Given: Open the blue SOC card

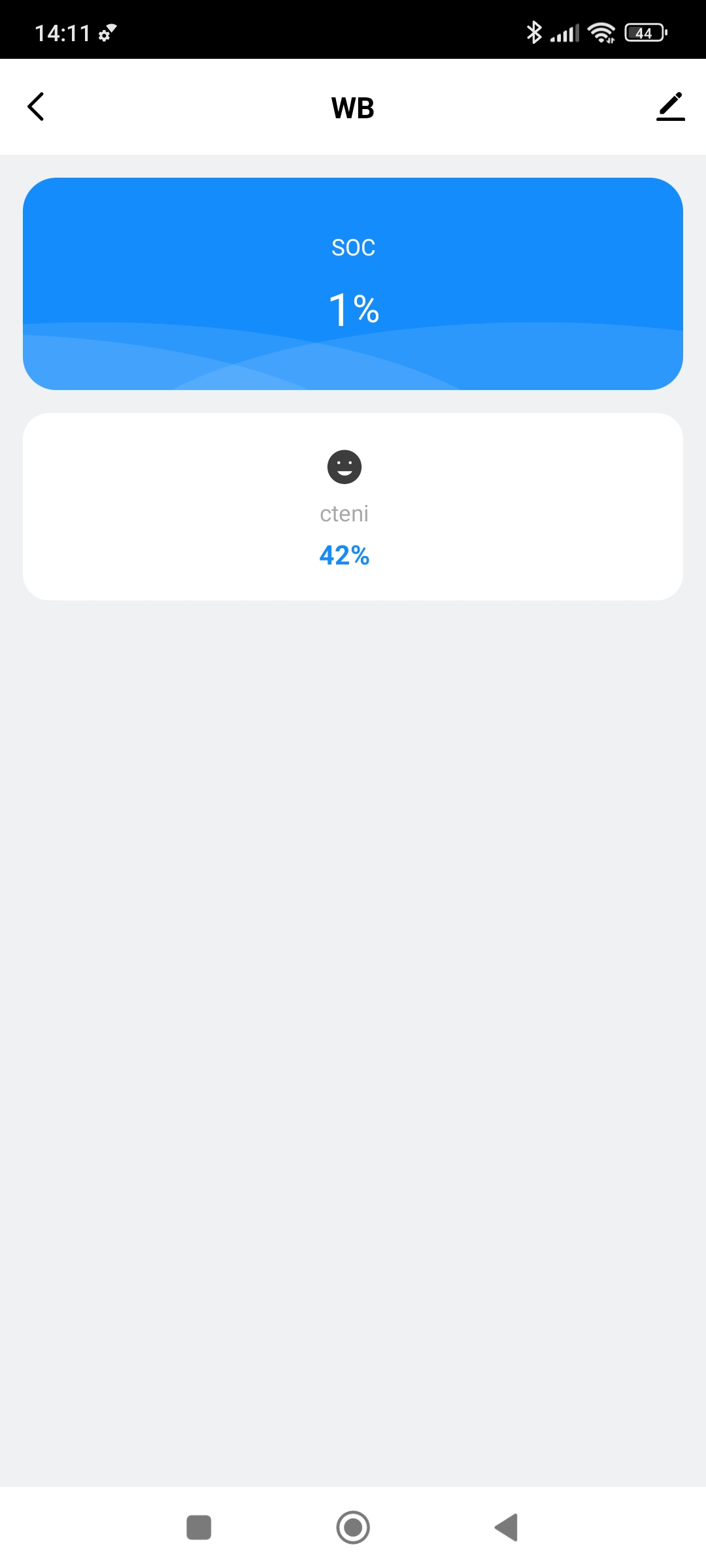Looking at the screenshot, I should (353, 284).
